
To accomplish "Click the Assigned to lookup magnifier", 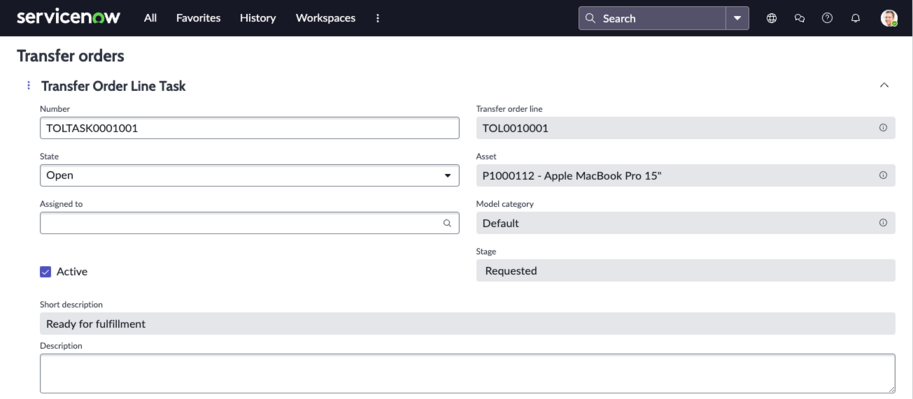I will 447,223.
